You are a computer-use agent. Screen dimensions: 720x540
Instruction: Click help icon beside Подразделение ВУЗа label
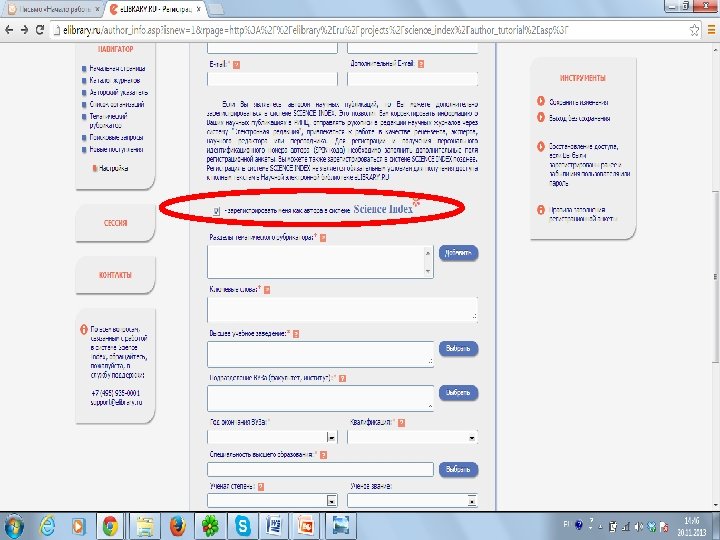[342, 378]
